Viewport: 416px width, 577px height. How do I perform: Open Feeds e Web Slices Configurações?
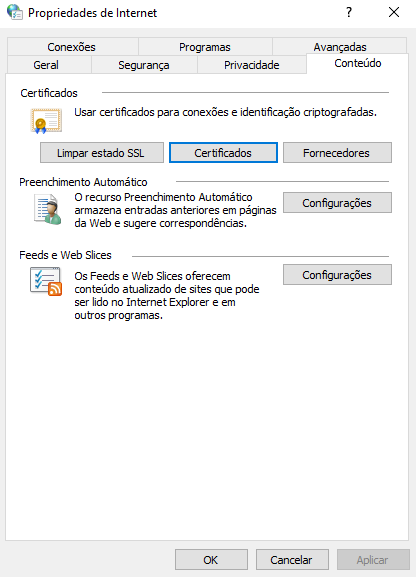click(337, 275)
